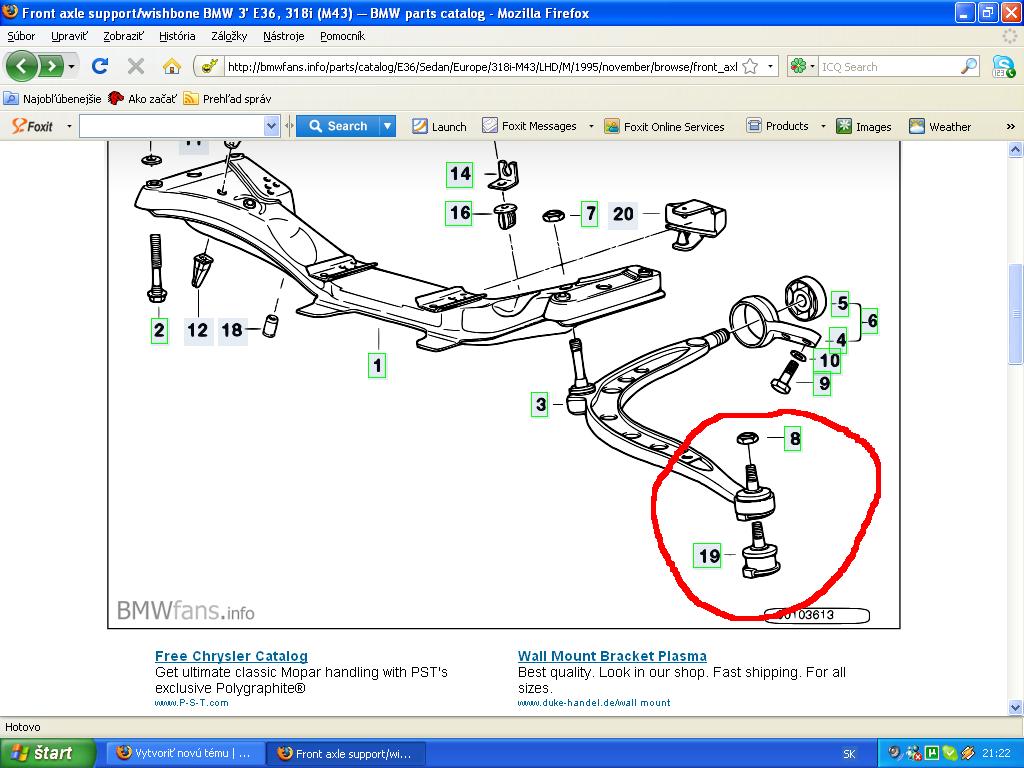Click the ICQ search magnifier icon
Screen dimensions: 1024x768
coord(968,67)
